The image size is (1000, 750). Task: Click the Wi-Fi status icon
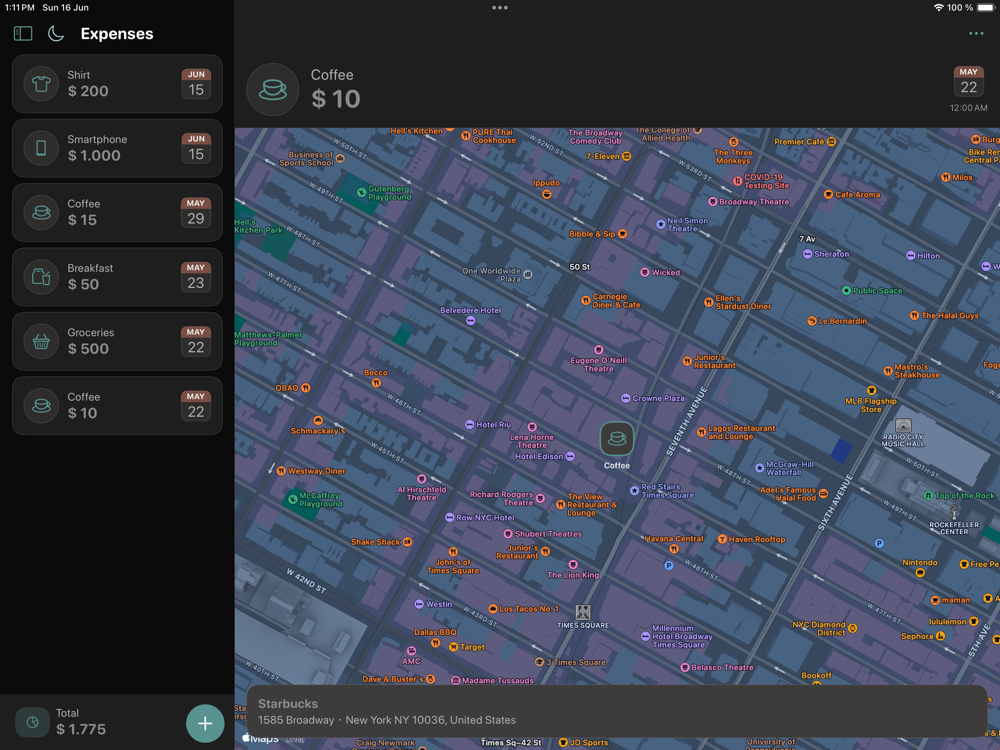coord(938,8)
